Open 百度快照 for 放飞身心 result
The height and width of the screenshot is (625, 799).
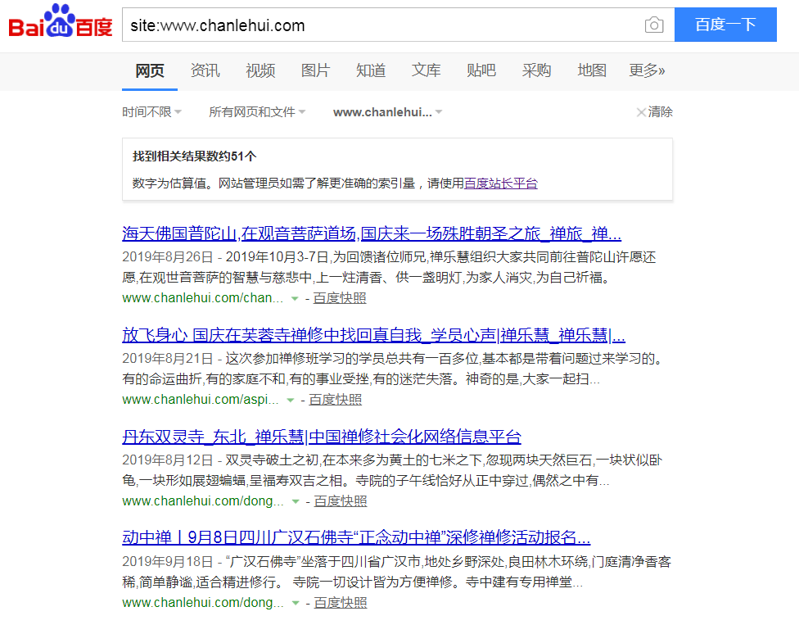335,399
